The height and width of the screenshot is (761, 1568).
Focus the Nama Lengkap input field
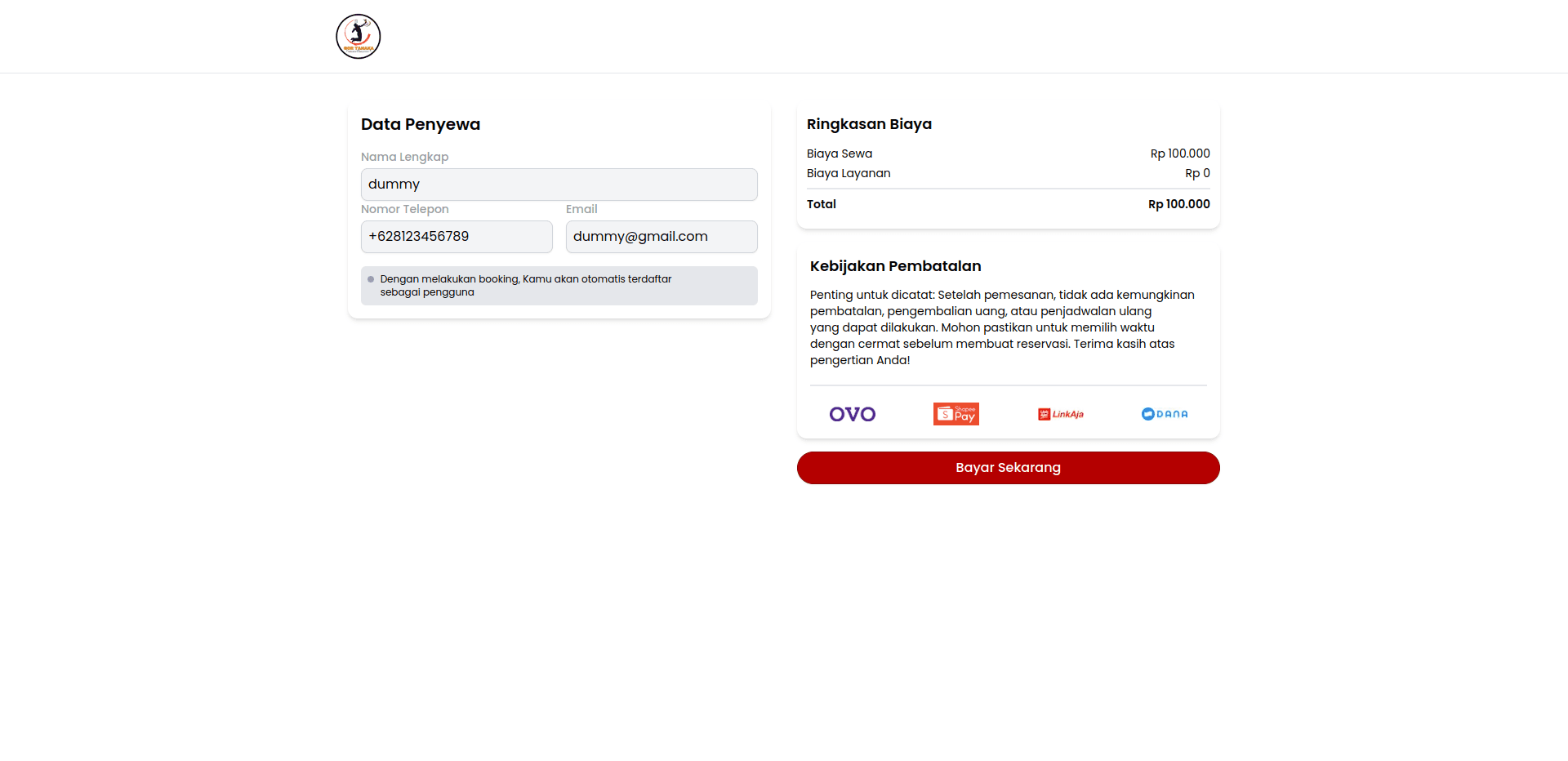559,185
